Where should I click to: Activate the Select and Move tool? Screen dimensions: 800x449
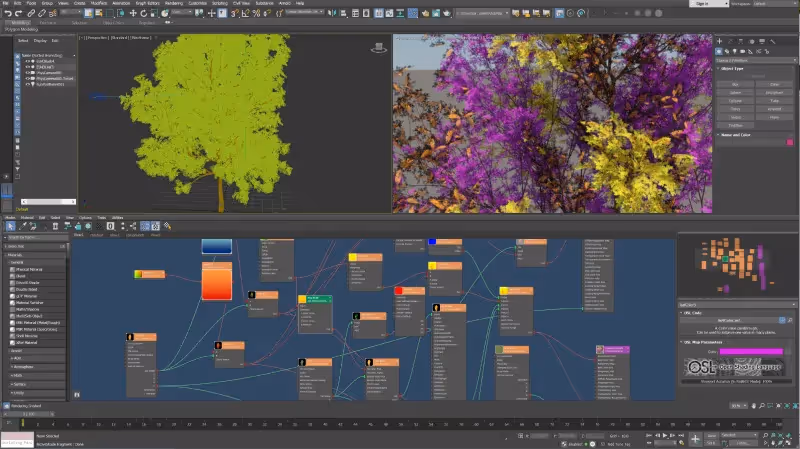(x=133, y=13)
